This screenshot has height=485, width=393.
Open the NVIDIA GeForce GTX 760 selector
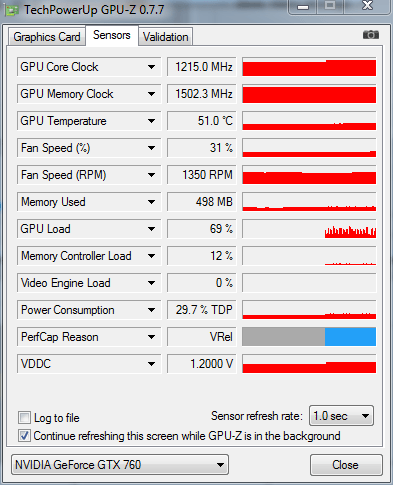point(120,464)
